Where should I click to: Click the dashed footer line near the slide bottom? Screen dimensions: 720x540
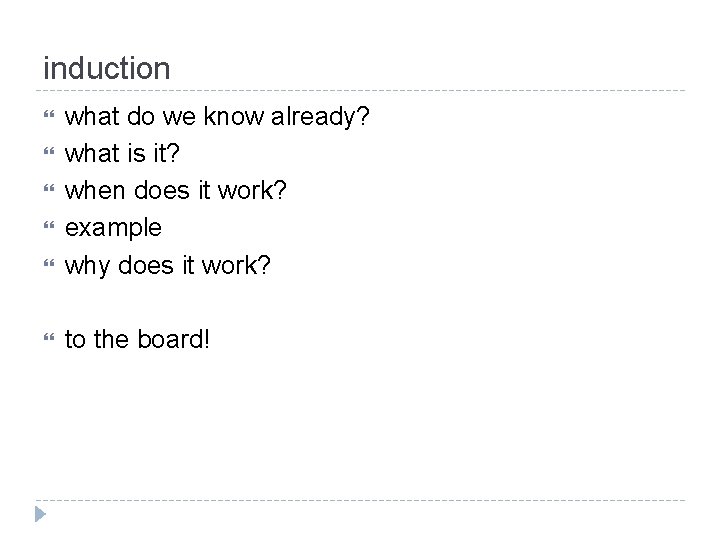pyautogui.click(x=360, y=500)
